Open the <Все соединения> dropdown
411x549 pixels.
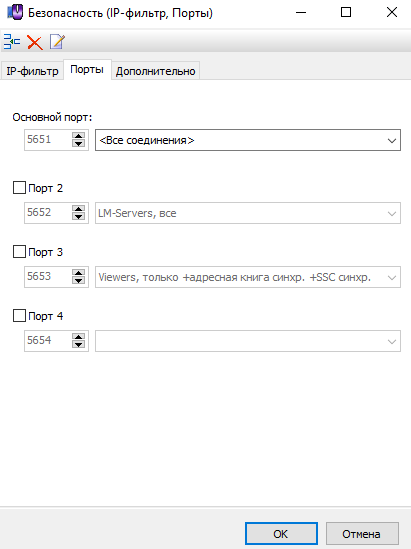tap(248, 140)
